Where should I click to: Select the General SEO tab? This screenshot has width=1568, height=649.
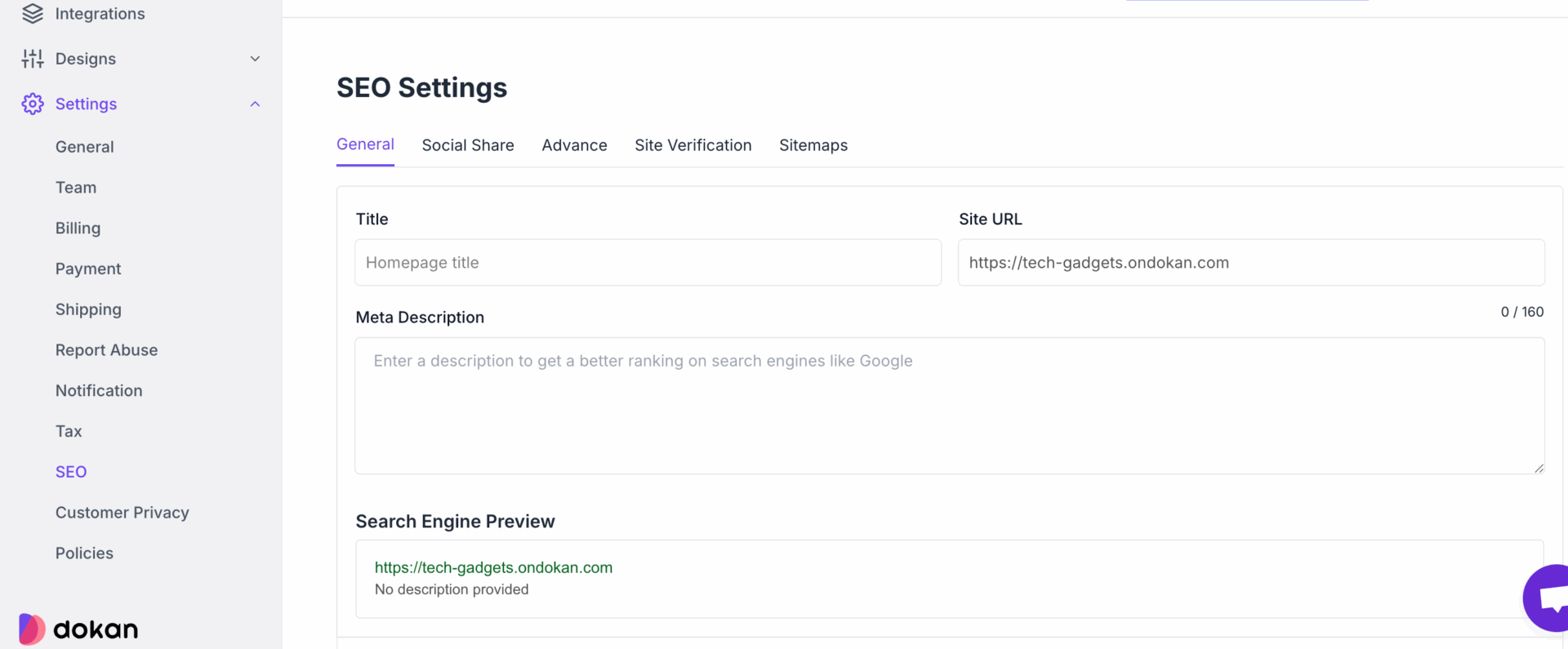365,144
